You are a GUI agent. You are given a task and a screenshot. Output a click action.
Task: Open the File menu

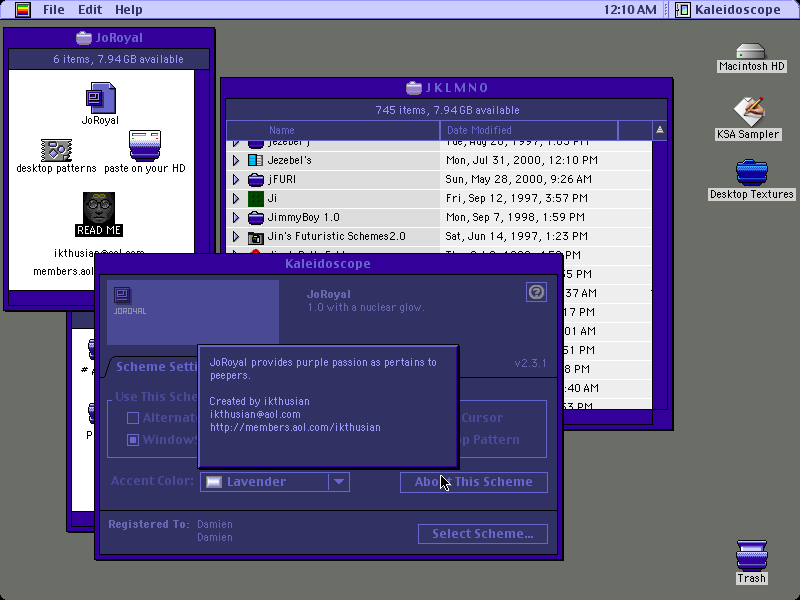(54, 9)
